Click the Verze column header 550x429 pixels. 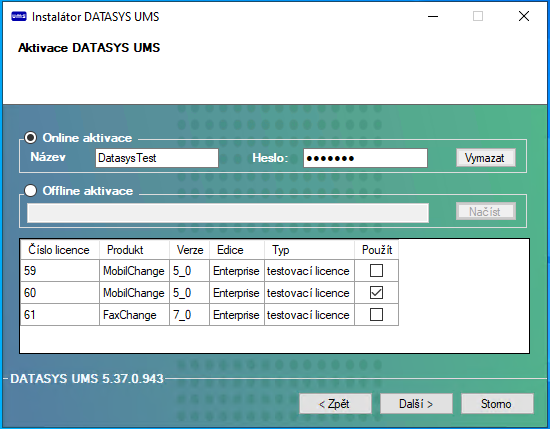(x=189, y=250)
